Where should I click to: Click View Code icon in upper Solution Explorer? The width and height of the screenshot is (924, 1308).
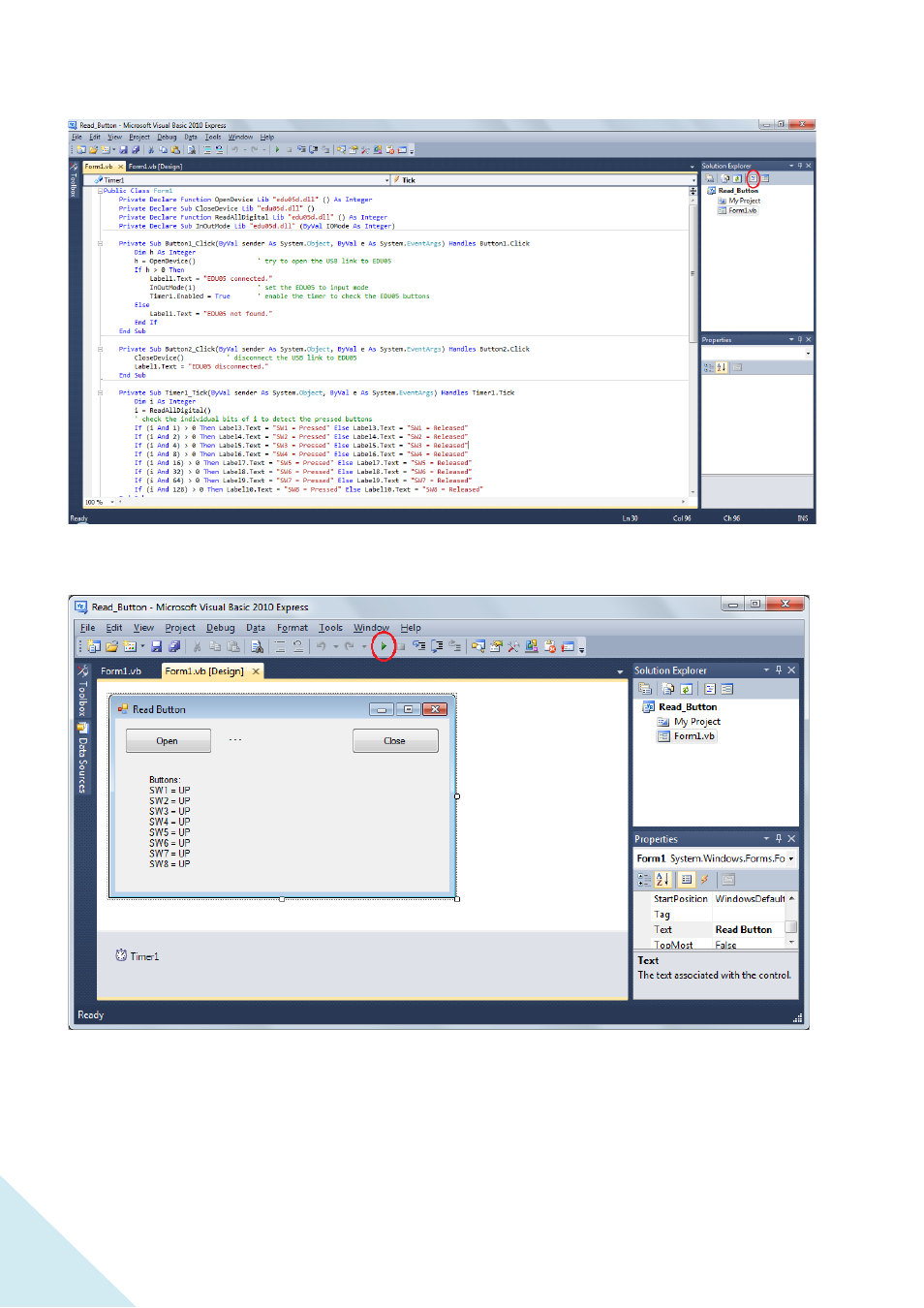(x=753, y=178)
